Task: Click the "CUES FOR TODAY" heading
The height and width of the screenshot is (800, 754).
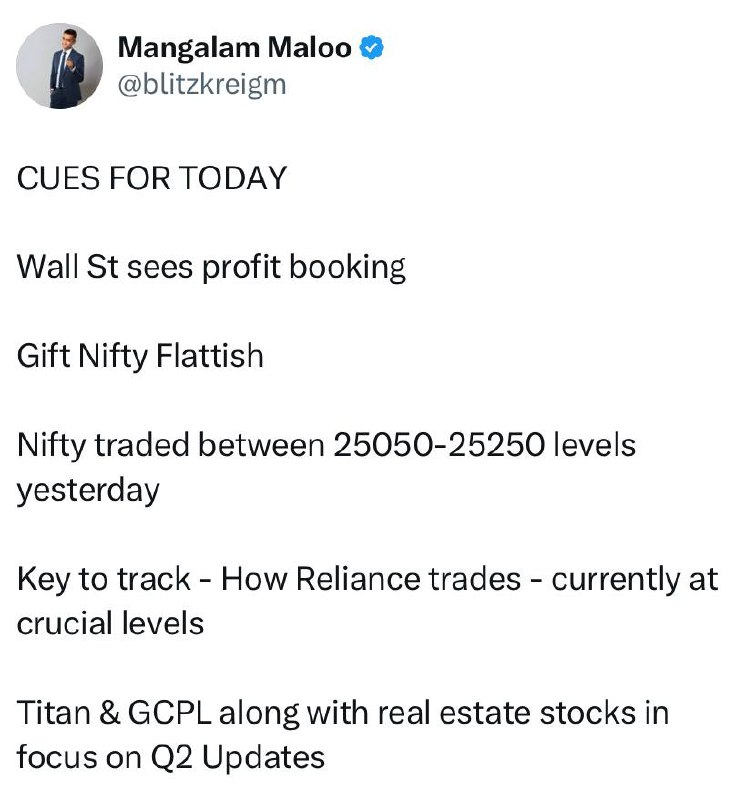Action: [152, 178]
